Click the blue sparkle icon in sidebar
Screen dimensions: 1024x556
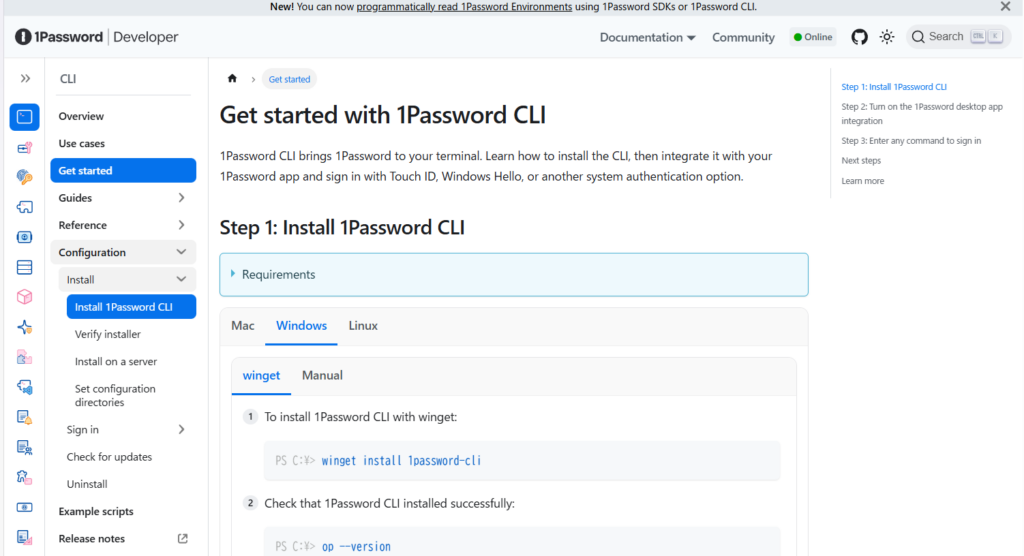click(x=25, y=327)
